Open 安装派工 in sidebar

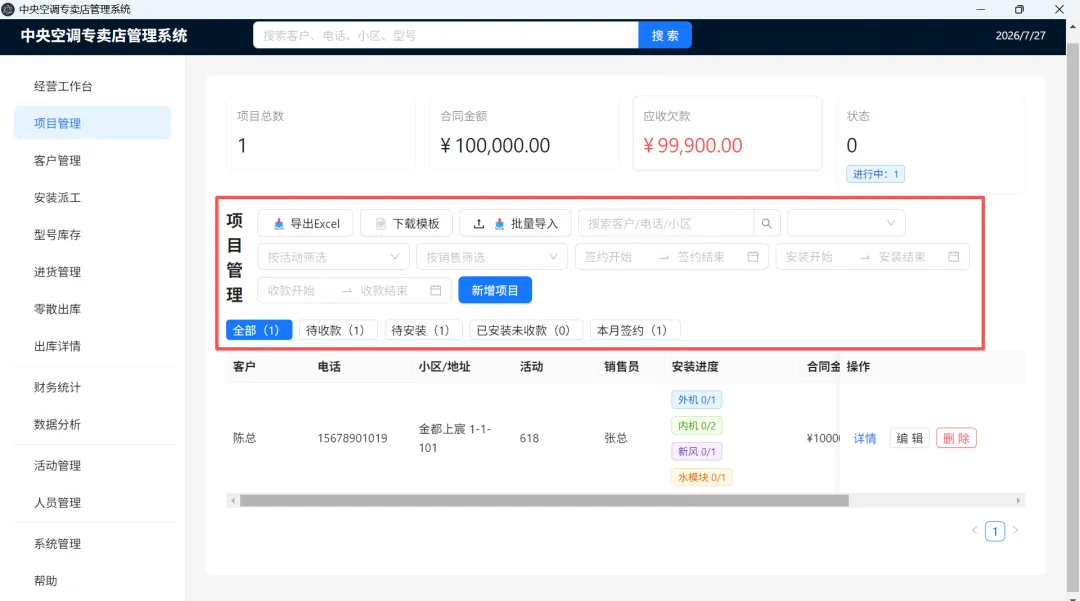92,198
